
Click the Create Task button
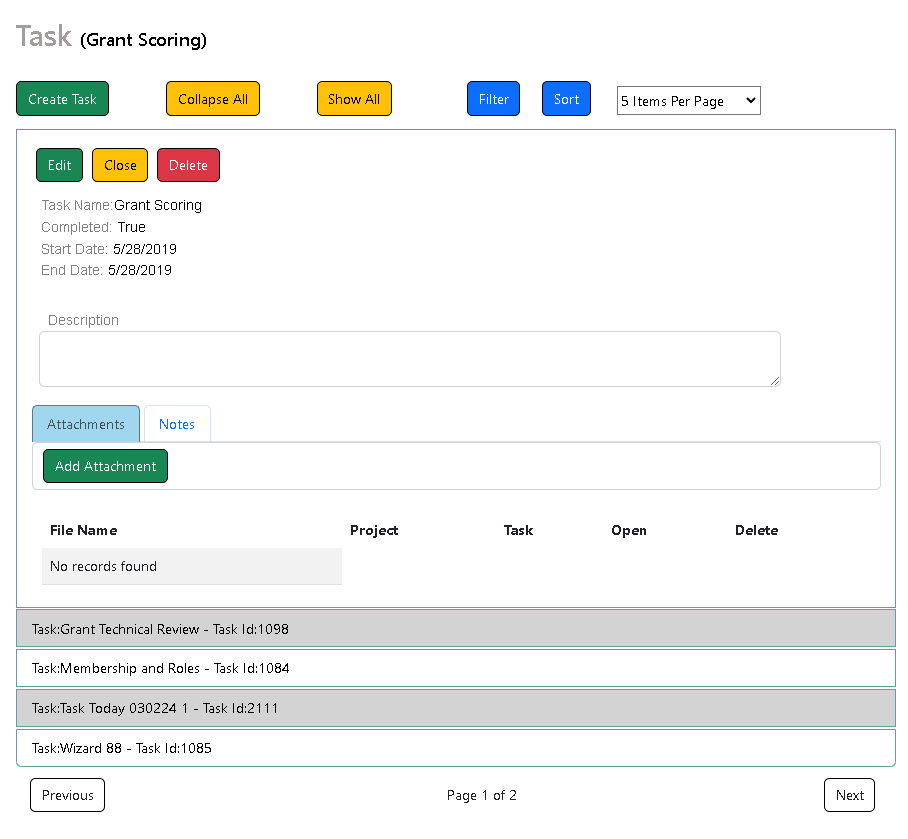point(62,99)
